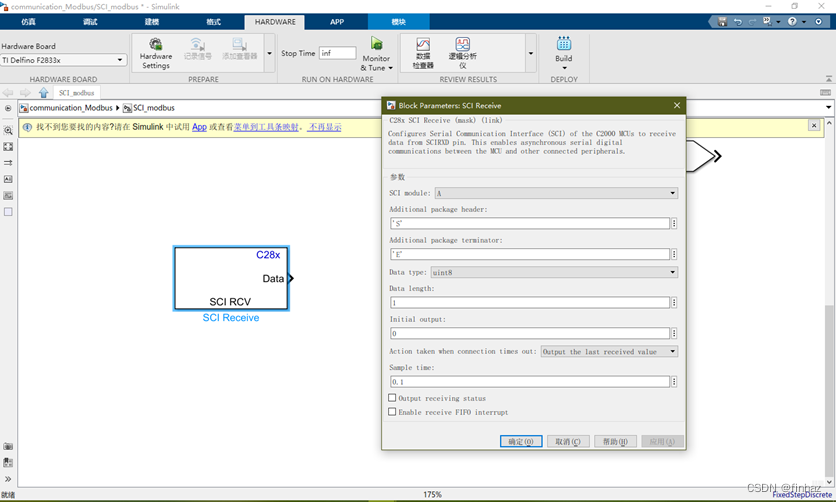Screen dimensions: 836x502
Task: Switch to the 格式 (Format) tab
Action: (x=213, y=22)
